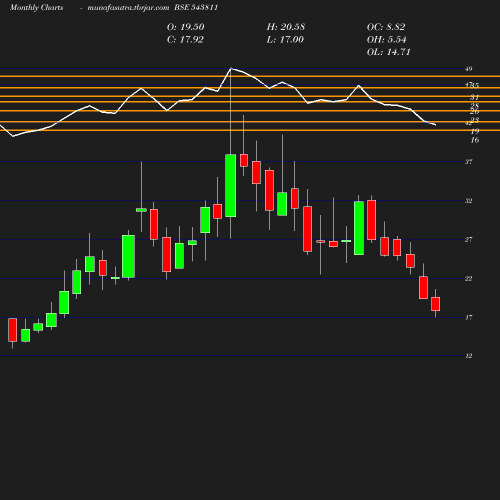Click the "Monthly Charts" title text
This screenshot has width=500, height=500.
click(x=37, y=8)
